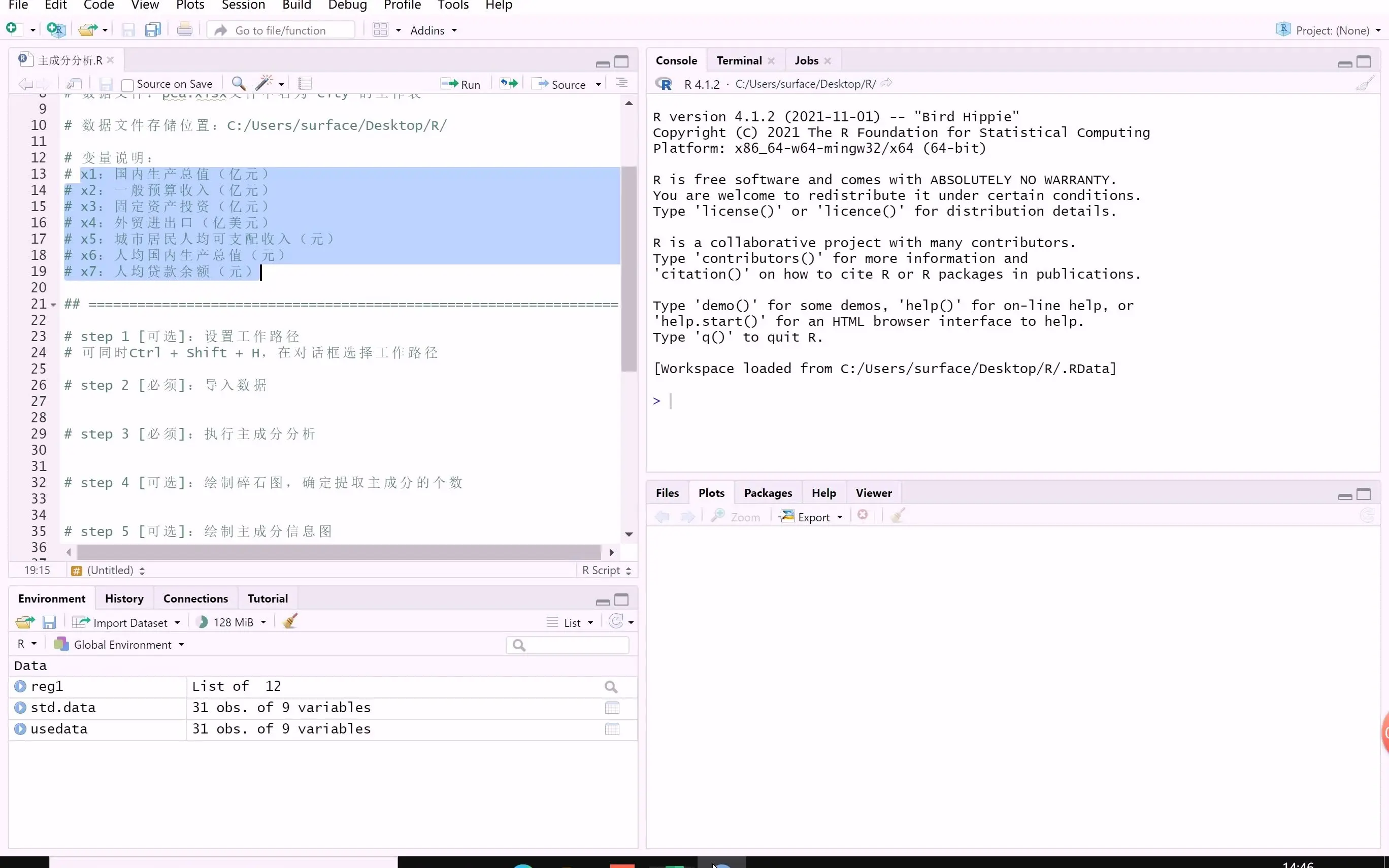Open the Connections tab
Viewport: 1389px width, 868px height.
pyautogui.click(x=195, y=598)
